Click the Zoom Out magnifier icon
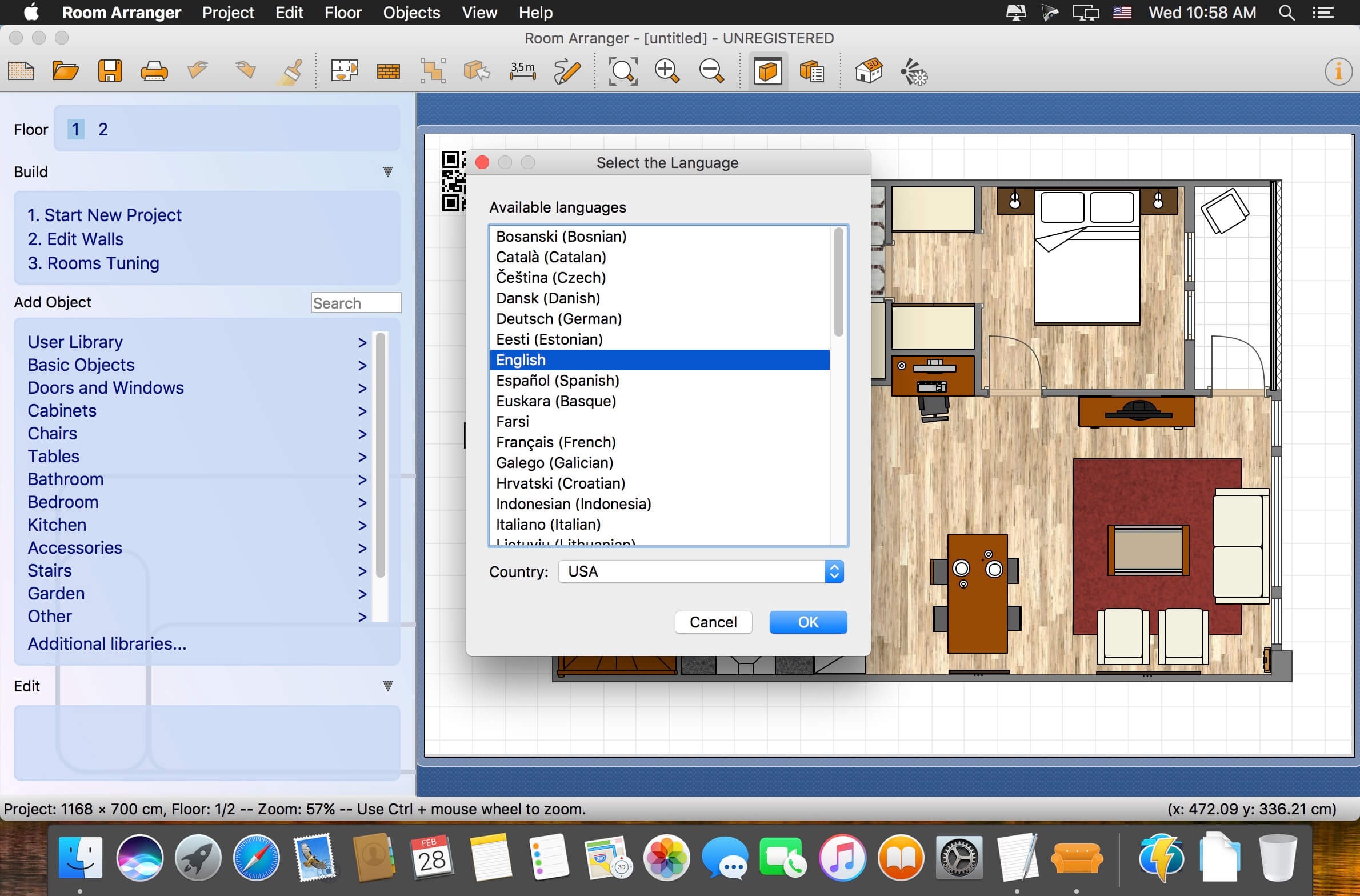The width and height of the screenshot is (1360, 896). click(711, 71)
